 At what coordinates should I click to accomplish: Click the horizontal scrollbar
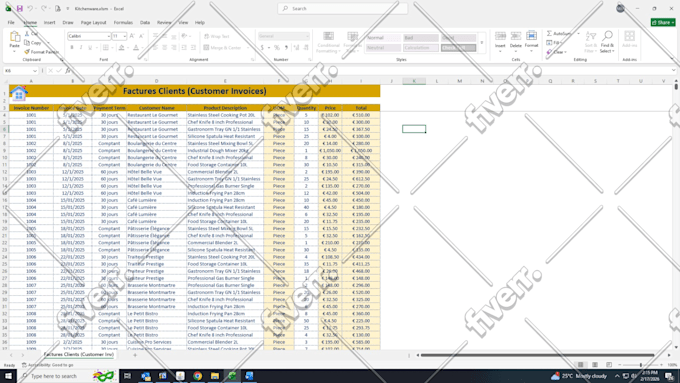[x=537, y=355]
